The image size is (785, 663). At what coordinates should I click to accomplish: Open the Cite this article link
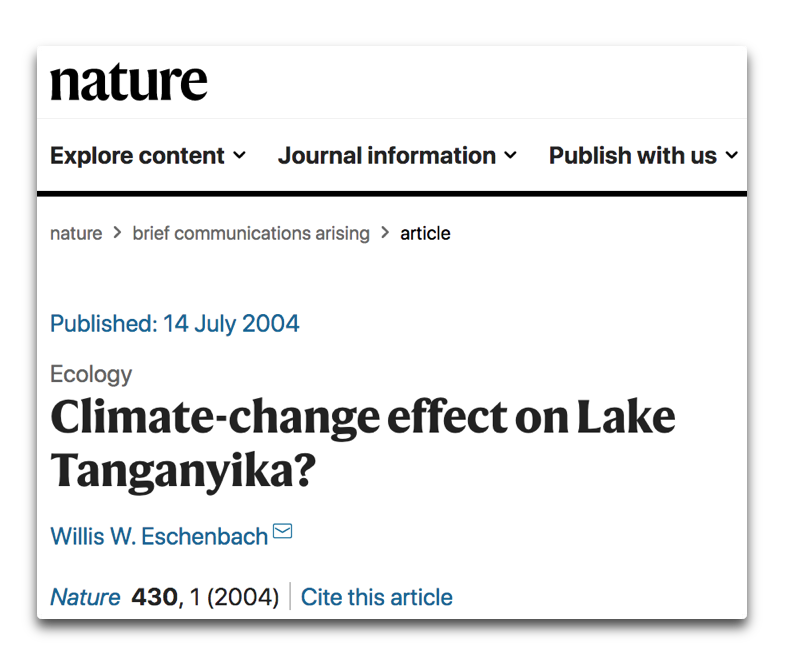376,597
